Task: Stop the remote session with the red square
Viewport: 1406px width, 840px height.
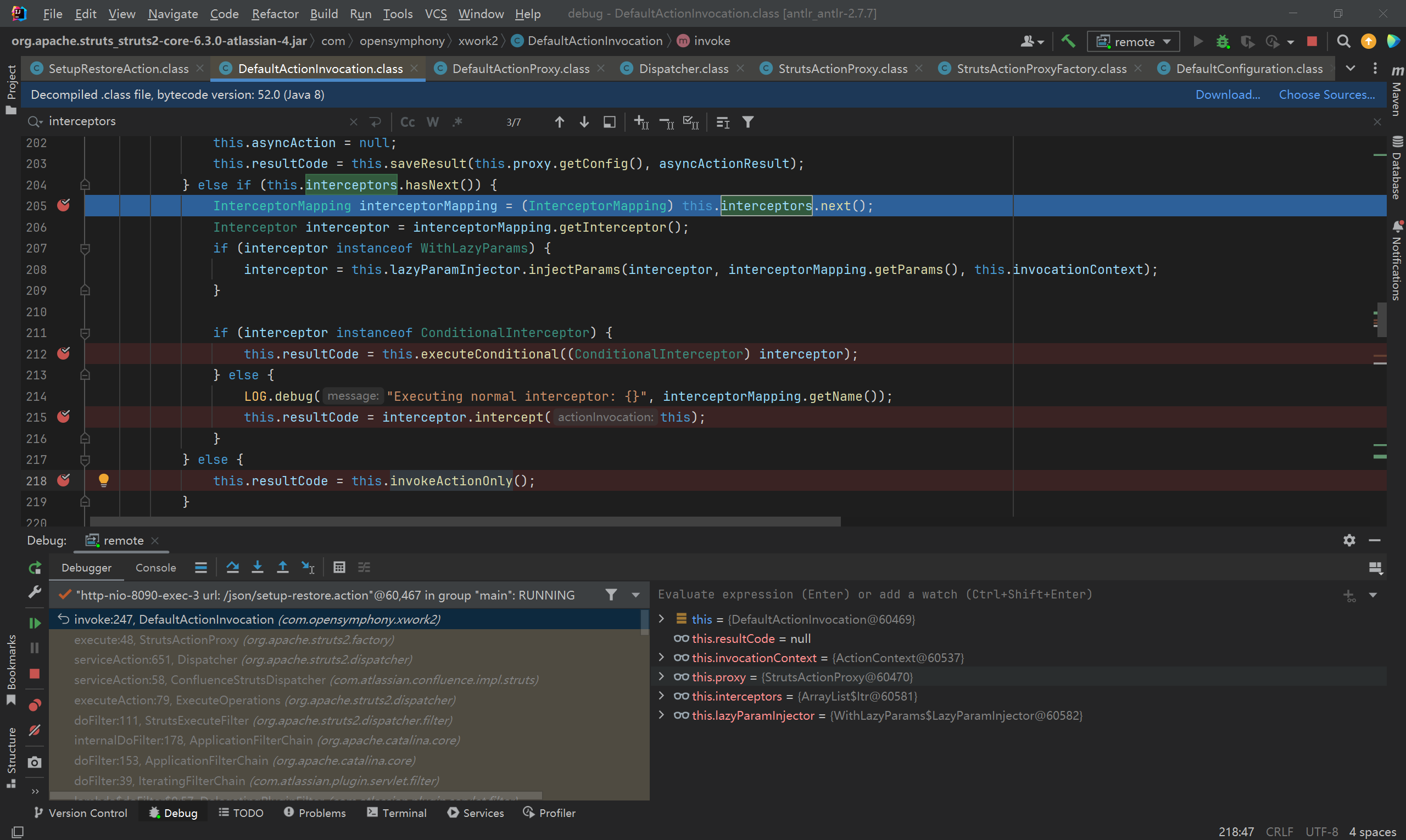Action: coord(1312,41)
